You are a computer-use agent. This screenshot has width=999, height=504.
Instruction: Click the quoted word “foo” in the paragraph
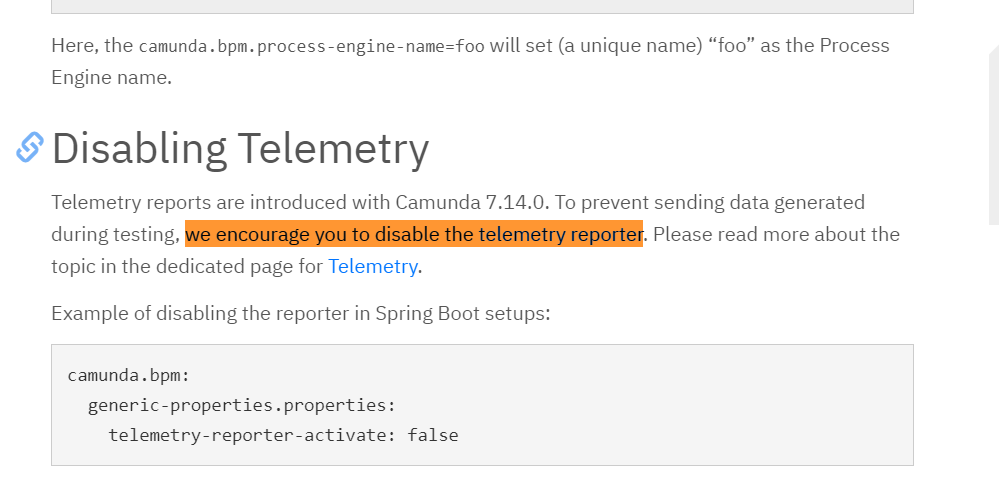coord(731,45)
